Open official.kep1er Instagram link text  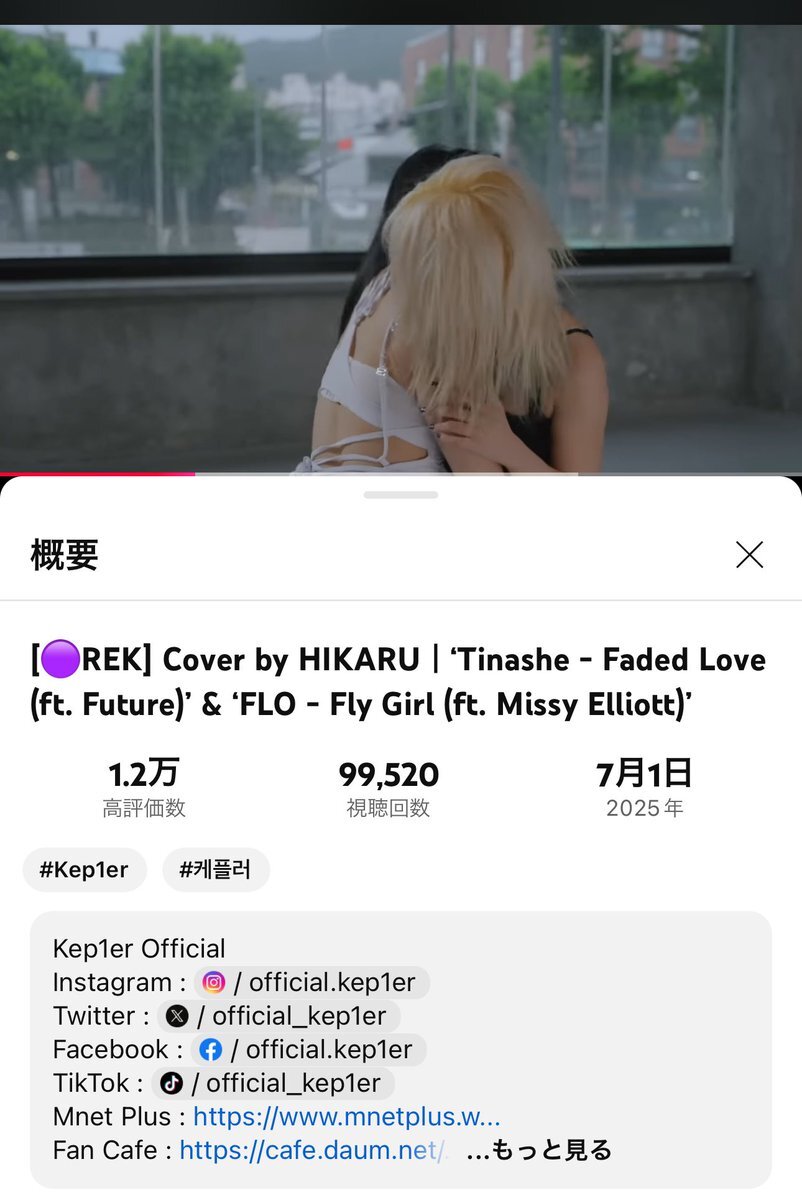click(332, 982)
